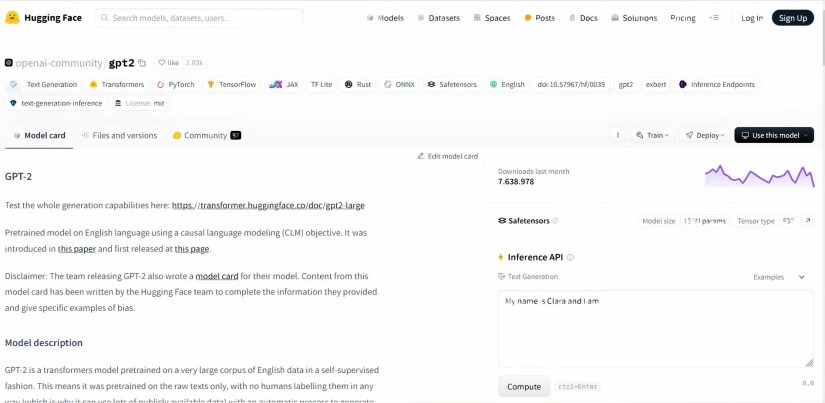The image size is (825, 403).
Task: Open the 'model card' link in disclaimer
Action: click(x=217, y=276)
